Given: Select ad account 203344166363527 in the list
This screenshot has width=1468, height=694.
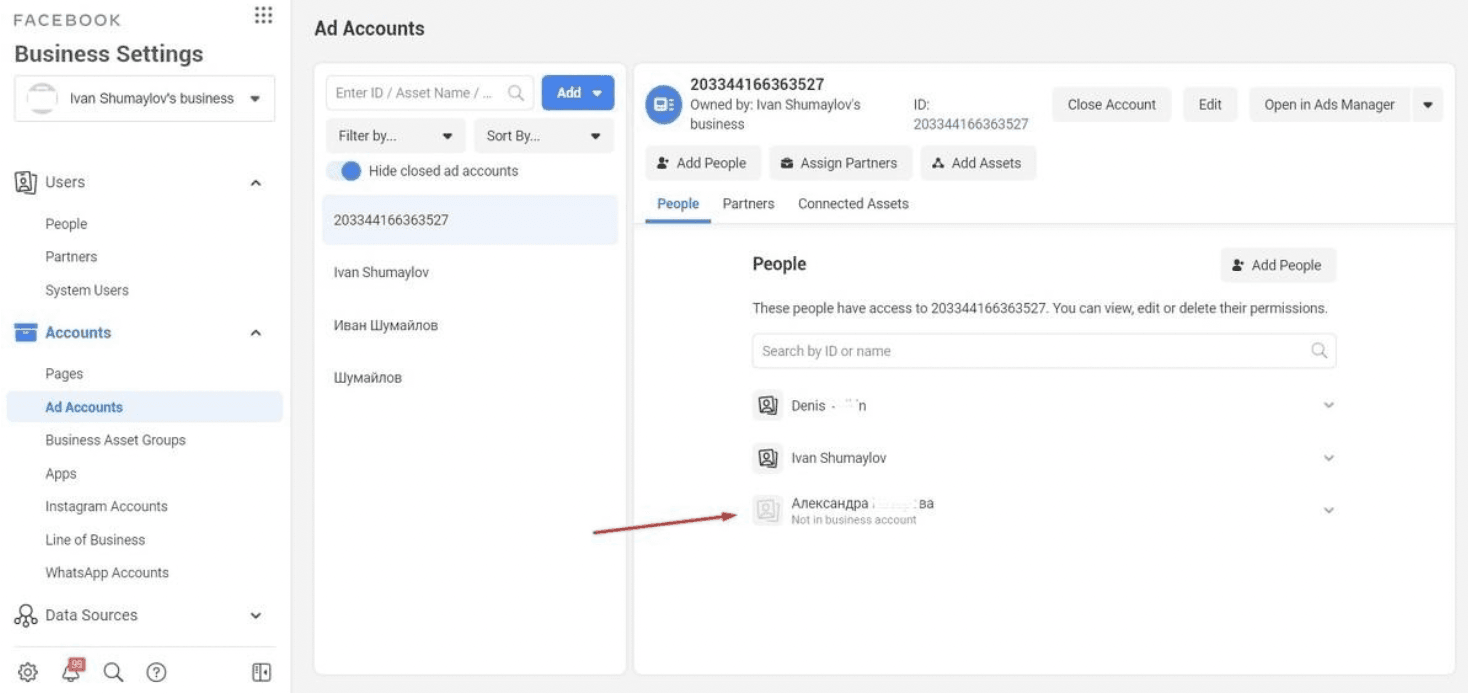Looking at the screenshot, I should [x=470, y=220].
